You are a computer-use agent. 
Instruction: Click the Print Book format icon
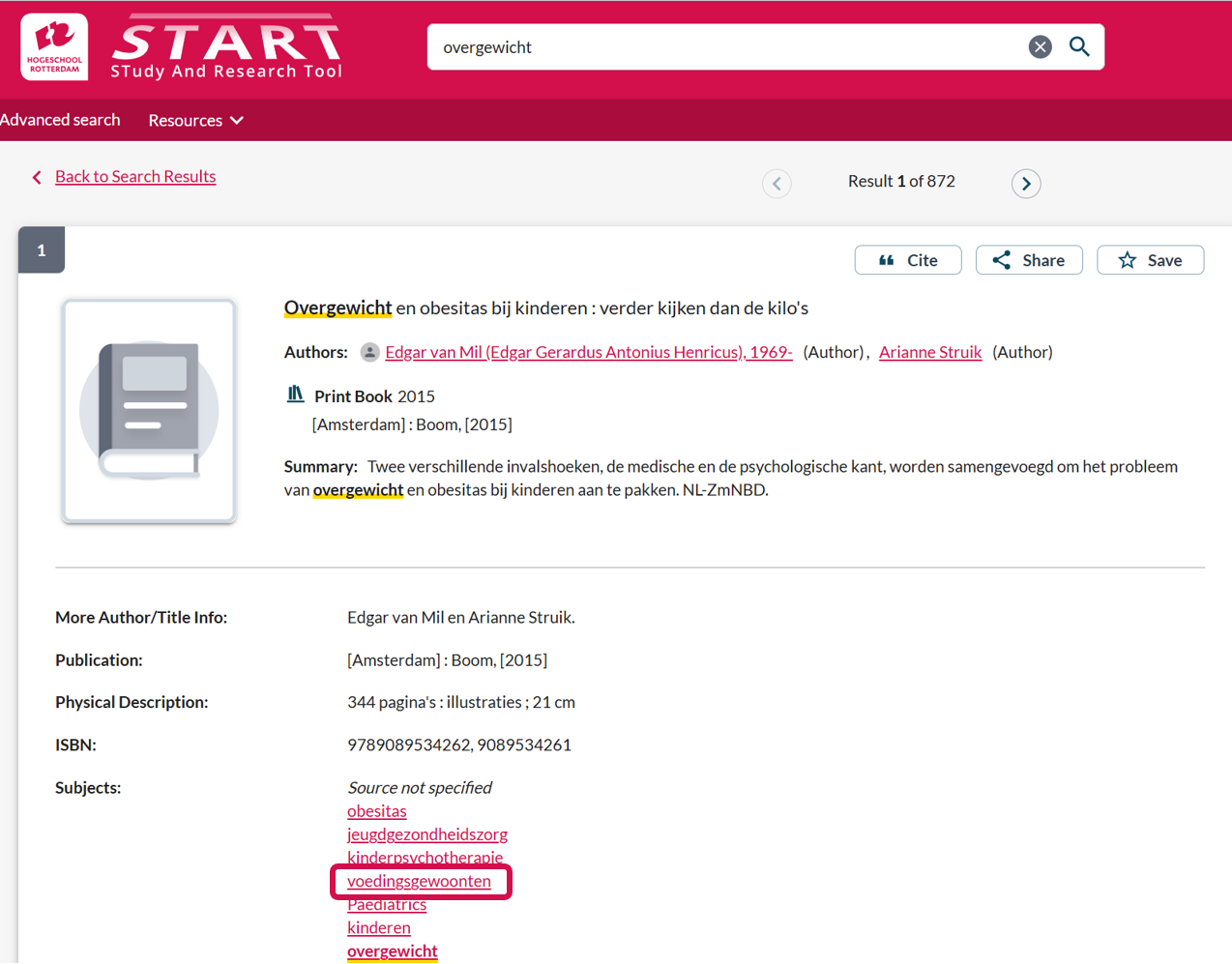296,394
